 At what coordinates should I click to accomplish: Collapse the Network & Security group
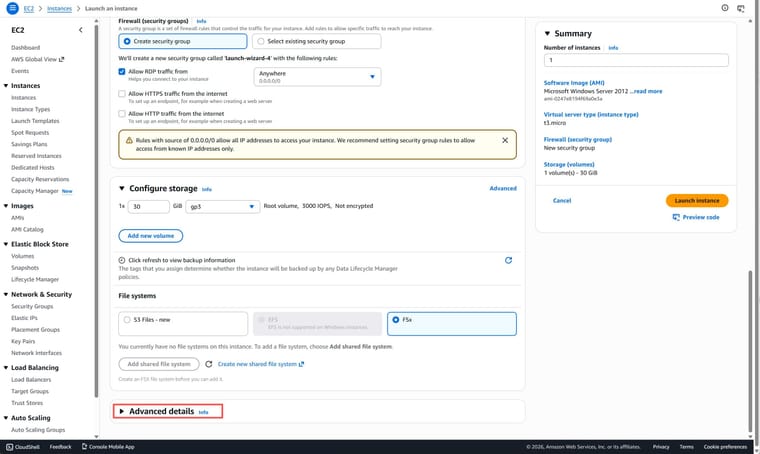[x=6, y=294]
